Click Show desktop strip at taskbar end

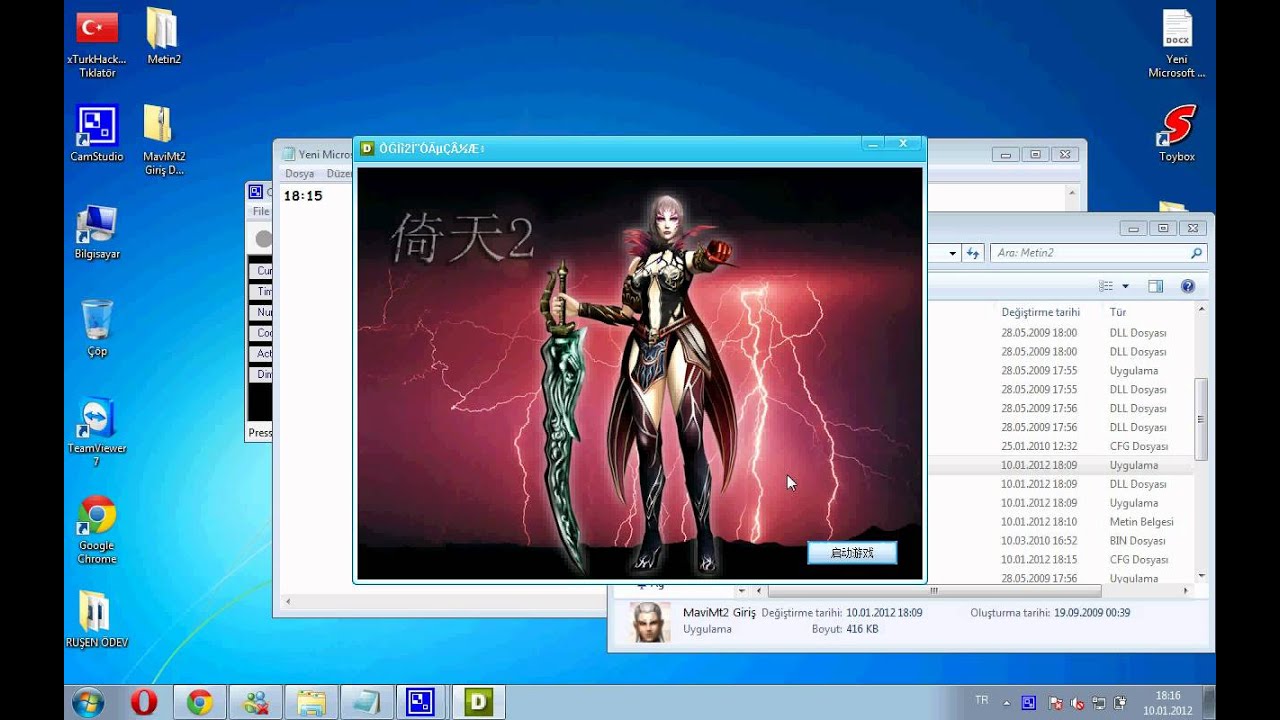[x=1208, y=702]
